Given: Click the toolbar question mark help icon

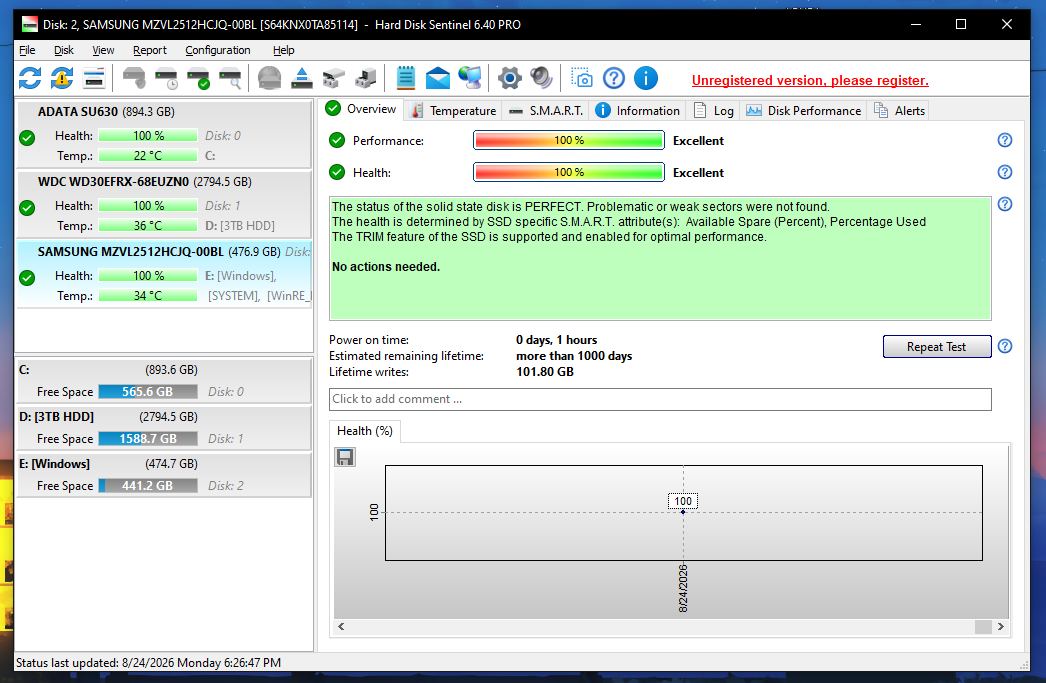Looking at the screenshot, I should [614, 79].
